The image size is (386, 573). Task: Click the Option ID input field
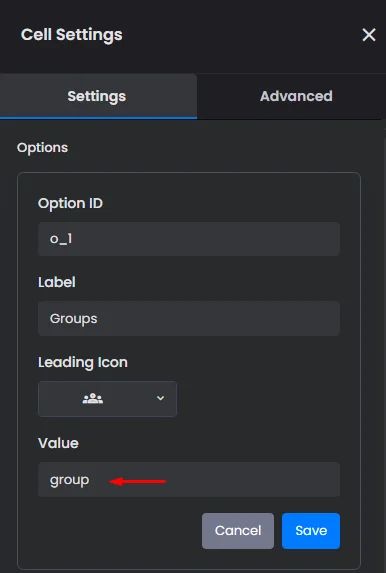189,239
